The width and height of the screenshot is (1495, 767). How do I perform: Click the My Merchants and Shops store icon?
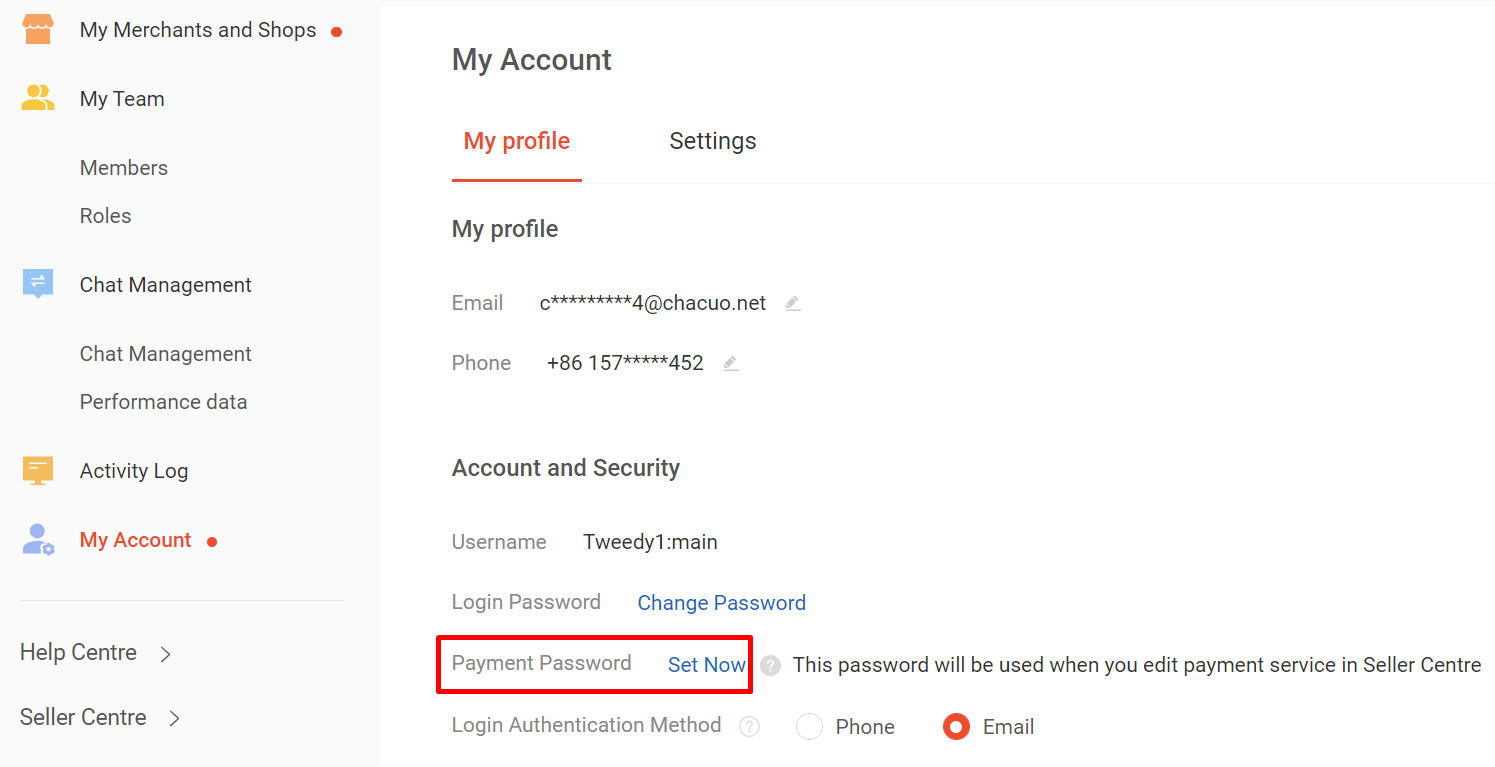37,30
